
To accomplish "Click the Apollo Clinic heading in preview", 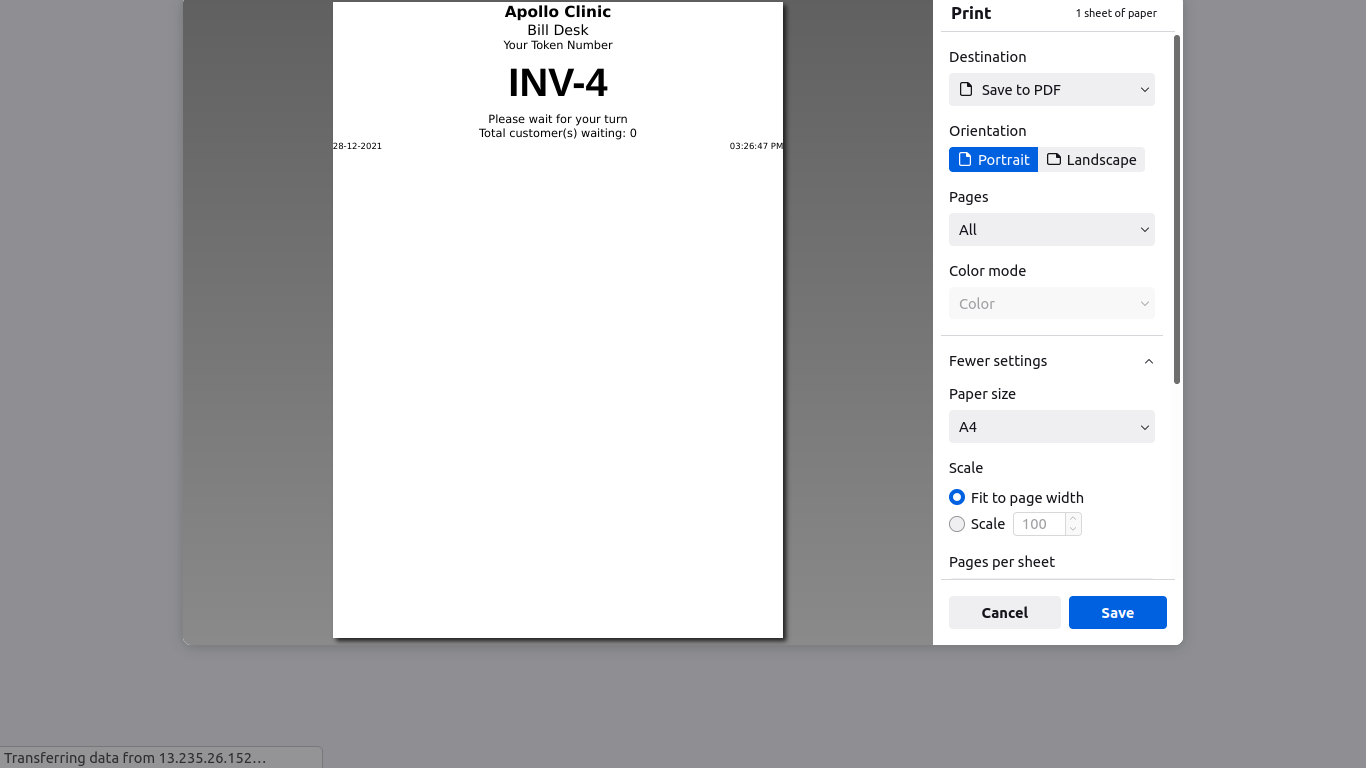I will tap(558, 12).
